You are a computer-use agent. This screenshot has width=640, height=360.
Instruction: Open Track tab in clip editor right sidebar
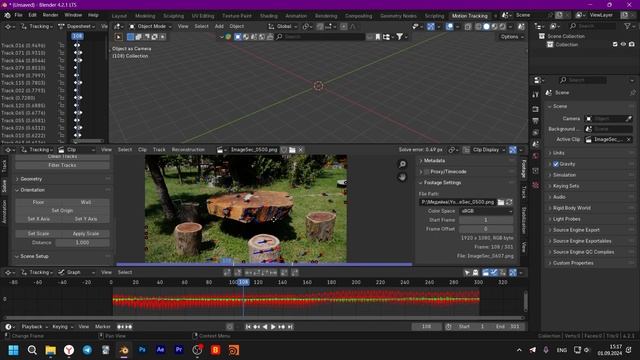[524, 191]
